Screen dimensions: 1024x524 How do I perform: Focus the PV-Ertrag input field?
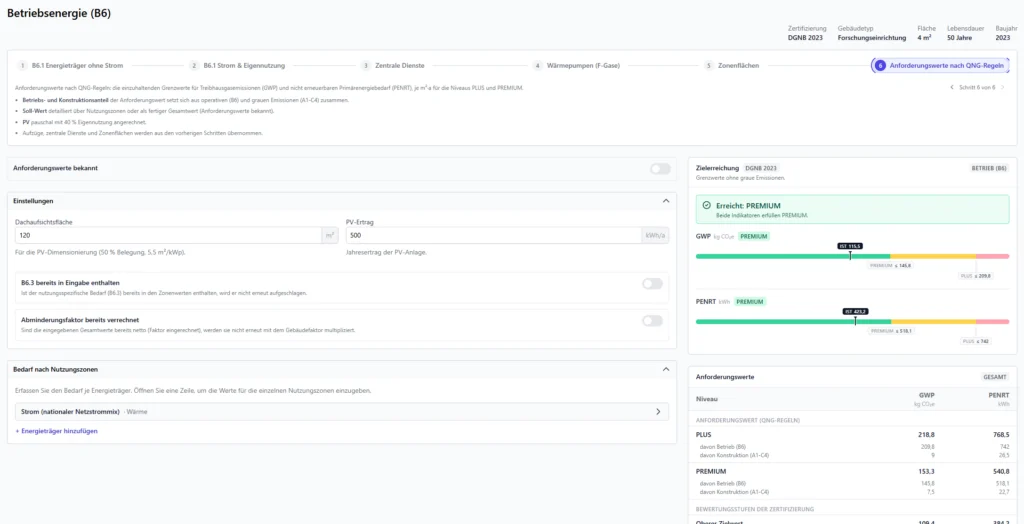pos(494,235)
